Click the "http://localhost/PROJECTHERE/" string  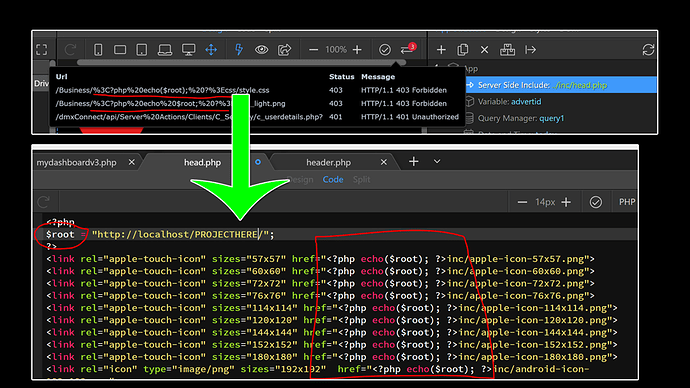(x=180, y=234)
